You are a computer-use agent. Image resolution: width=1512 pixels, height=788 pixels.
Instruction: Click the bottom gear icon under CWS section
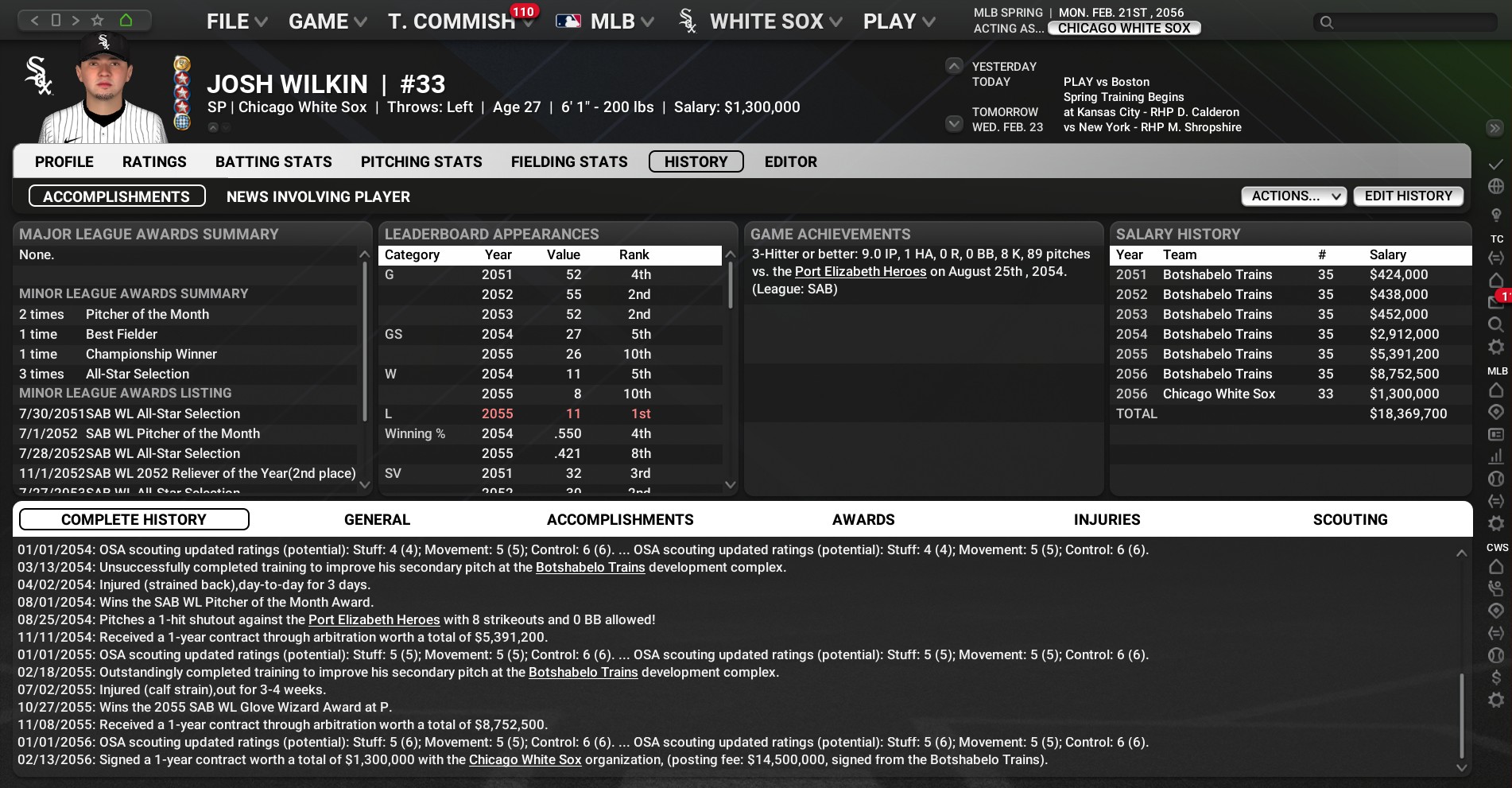coord(1495,700)
